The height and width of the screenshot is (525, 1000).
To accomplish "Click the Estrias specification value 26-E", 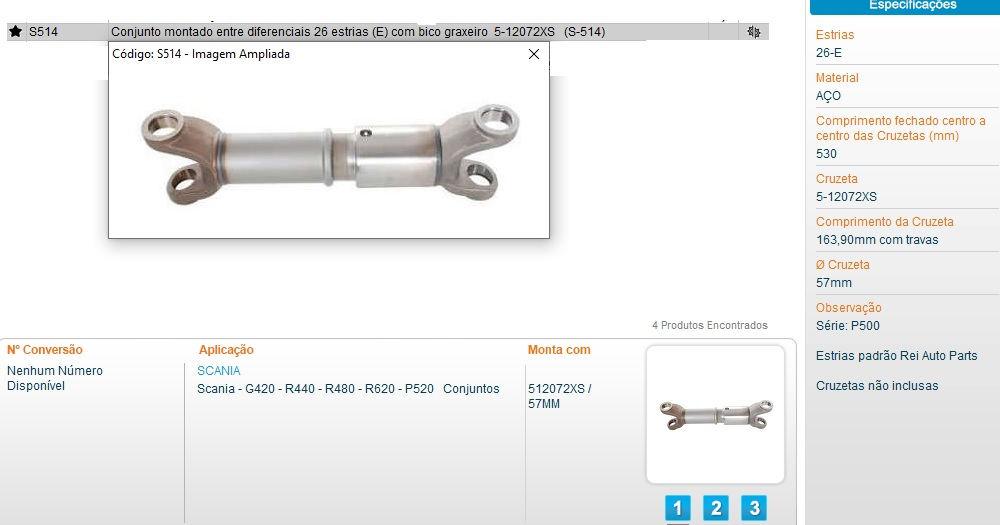I will tap(828, 53).
